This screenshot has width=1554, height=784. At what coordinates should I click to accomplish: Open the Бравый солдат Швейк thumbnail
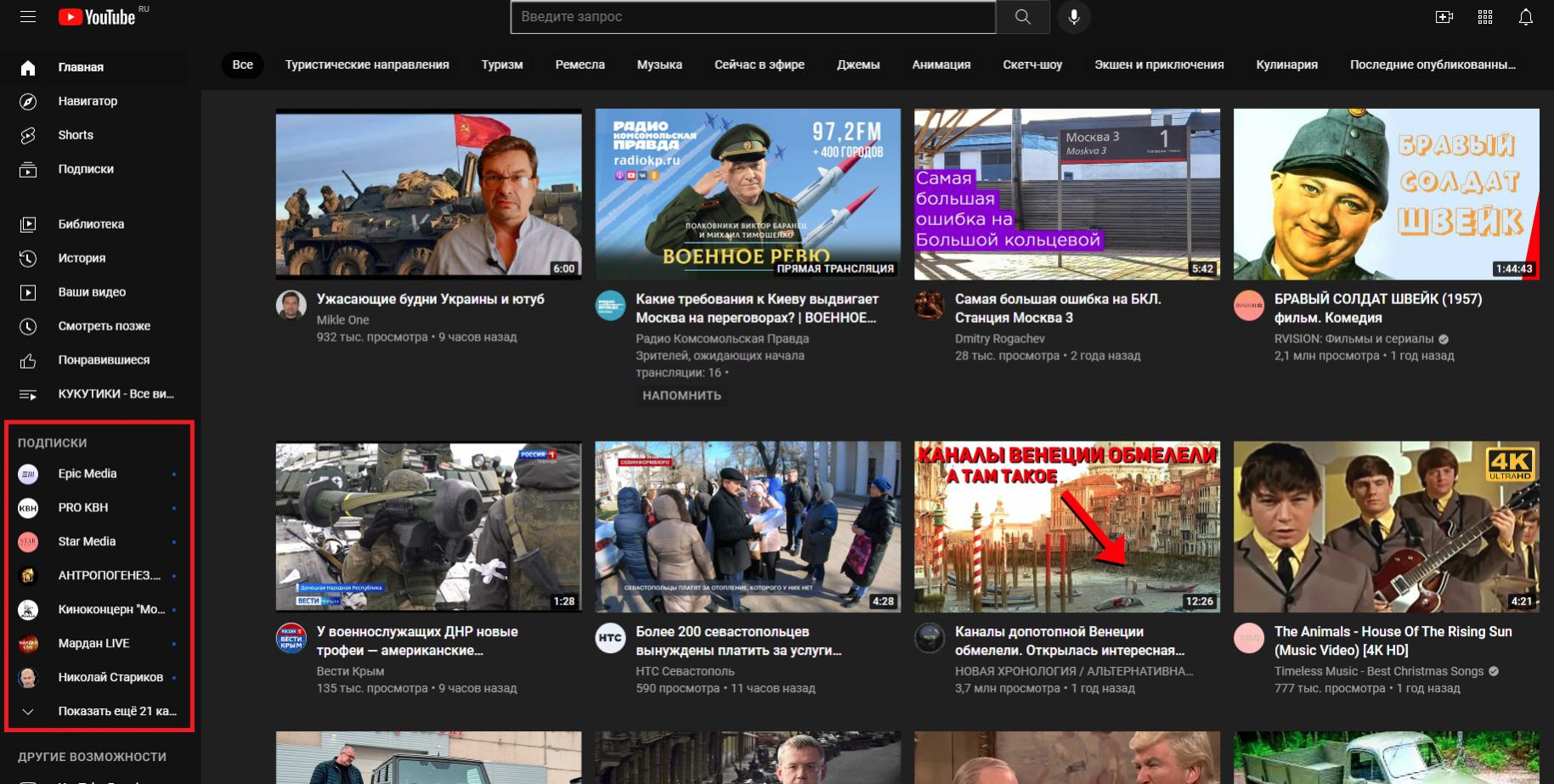point(1386,194)
